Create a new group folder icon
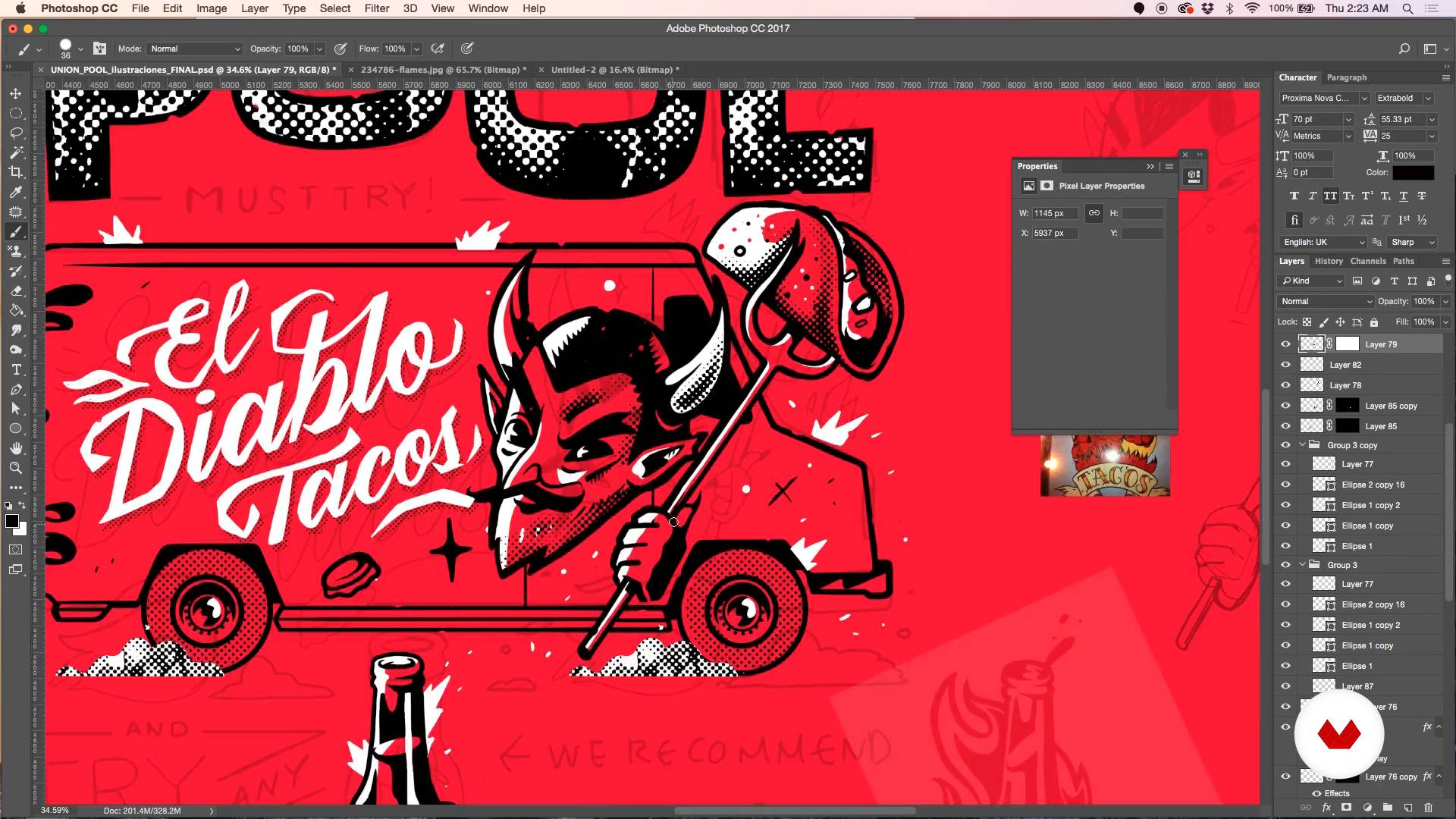Viewport: 1456px width, 819px height. [1387, 808]
